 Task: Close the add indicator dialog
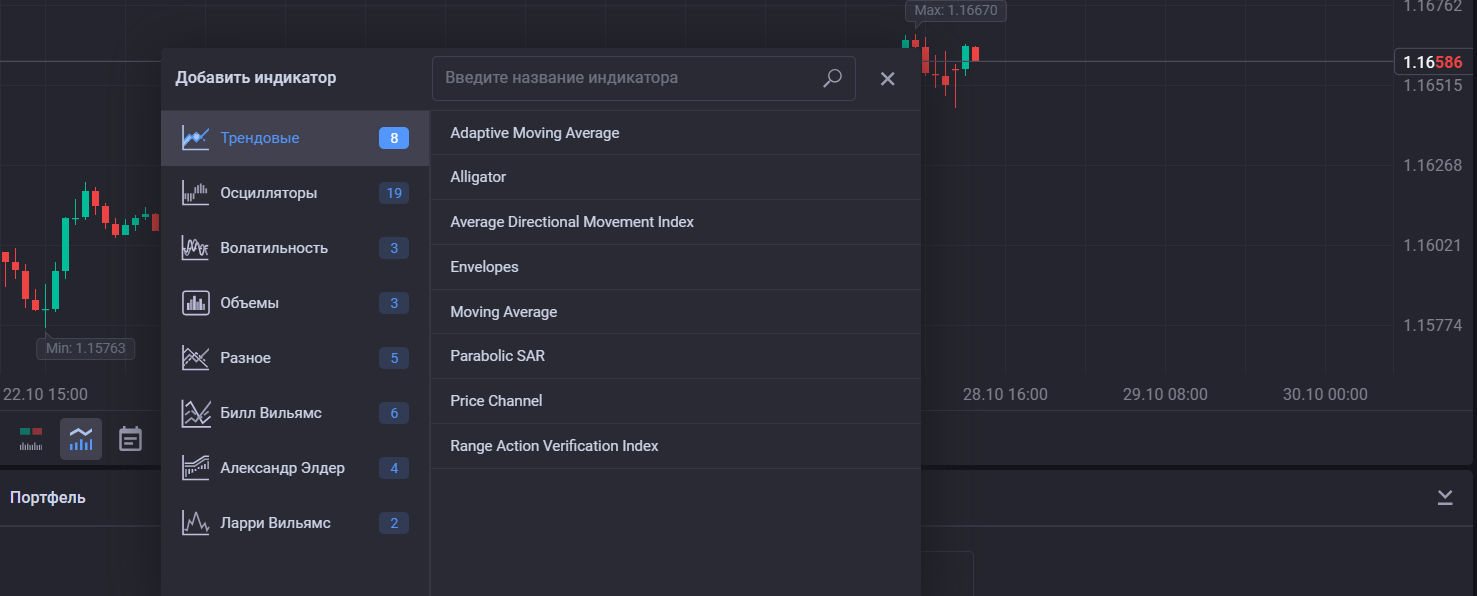pos(887,79)
